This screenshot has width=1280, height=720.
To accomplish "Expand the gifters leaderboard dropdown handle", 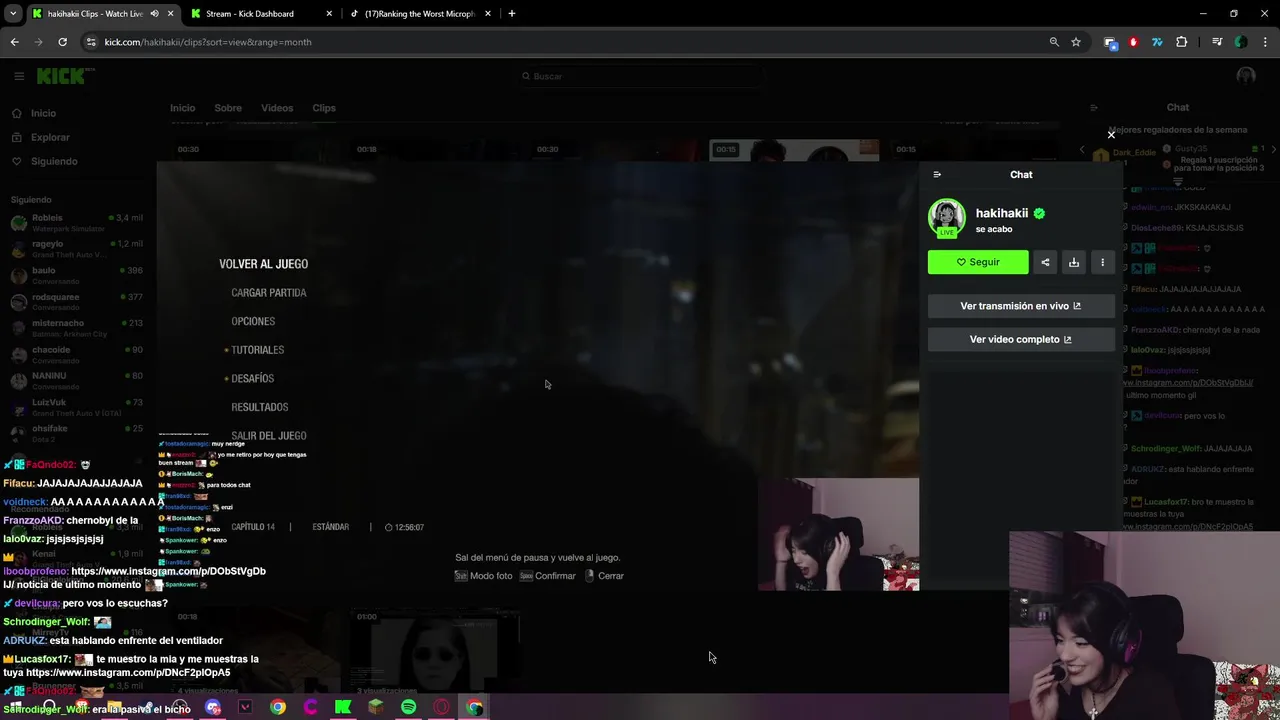I will (1177, 183).
